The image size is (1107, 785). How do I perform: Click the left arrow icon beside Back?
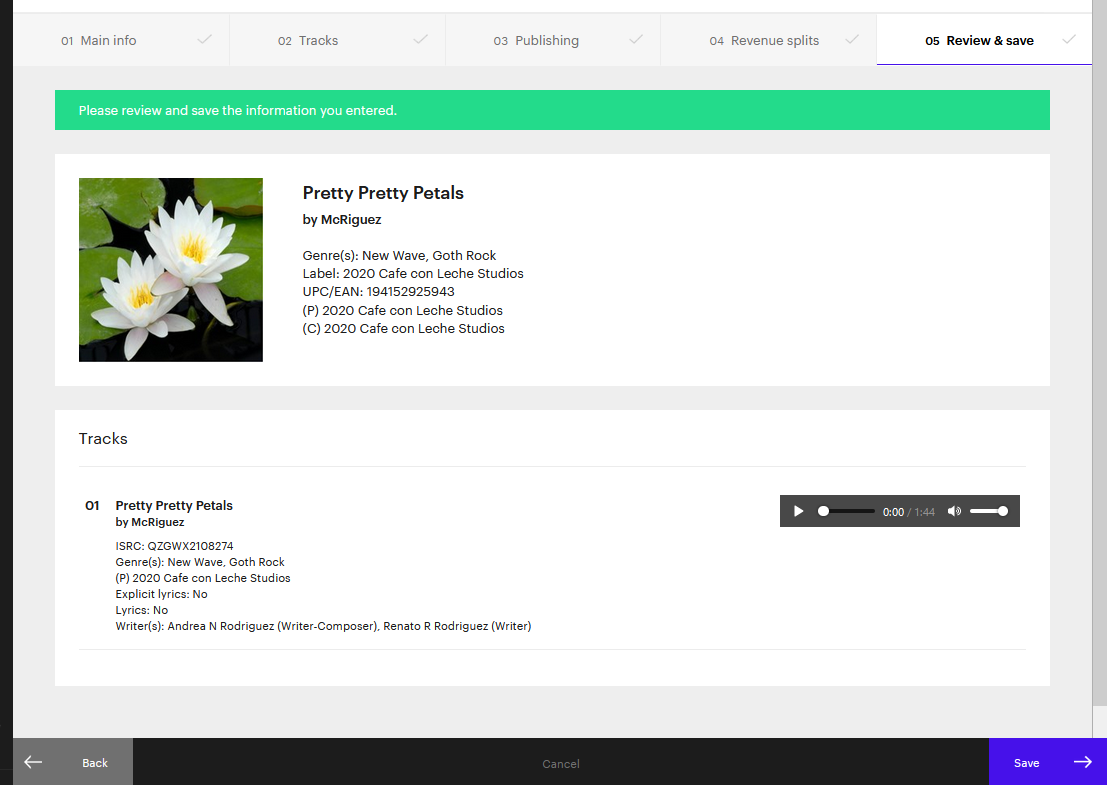[x=33, y=762]
